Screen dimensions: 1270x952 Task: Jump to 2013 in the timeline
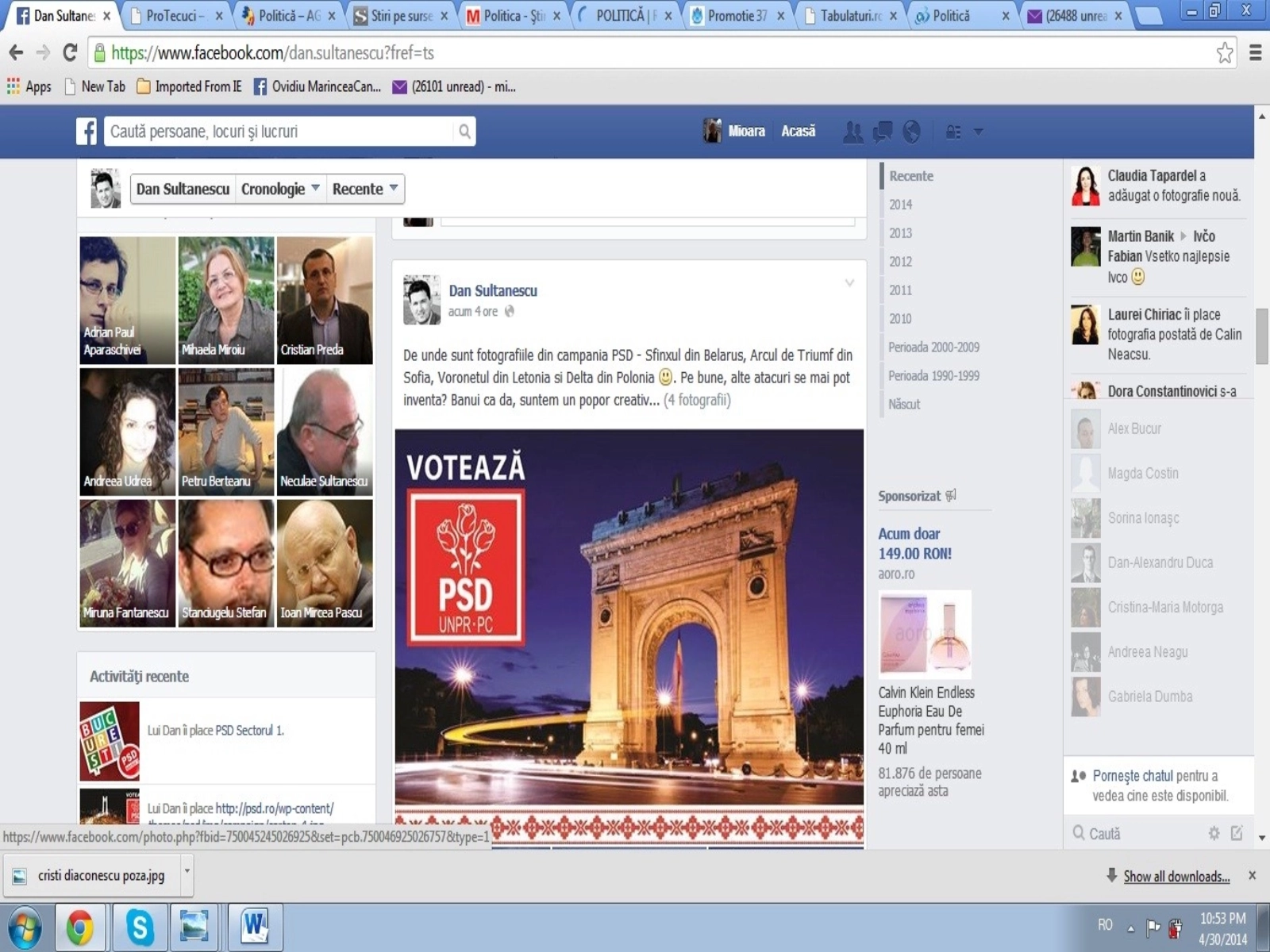coord(900,233)
